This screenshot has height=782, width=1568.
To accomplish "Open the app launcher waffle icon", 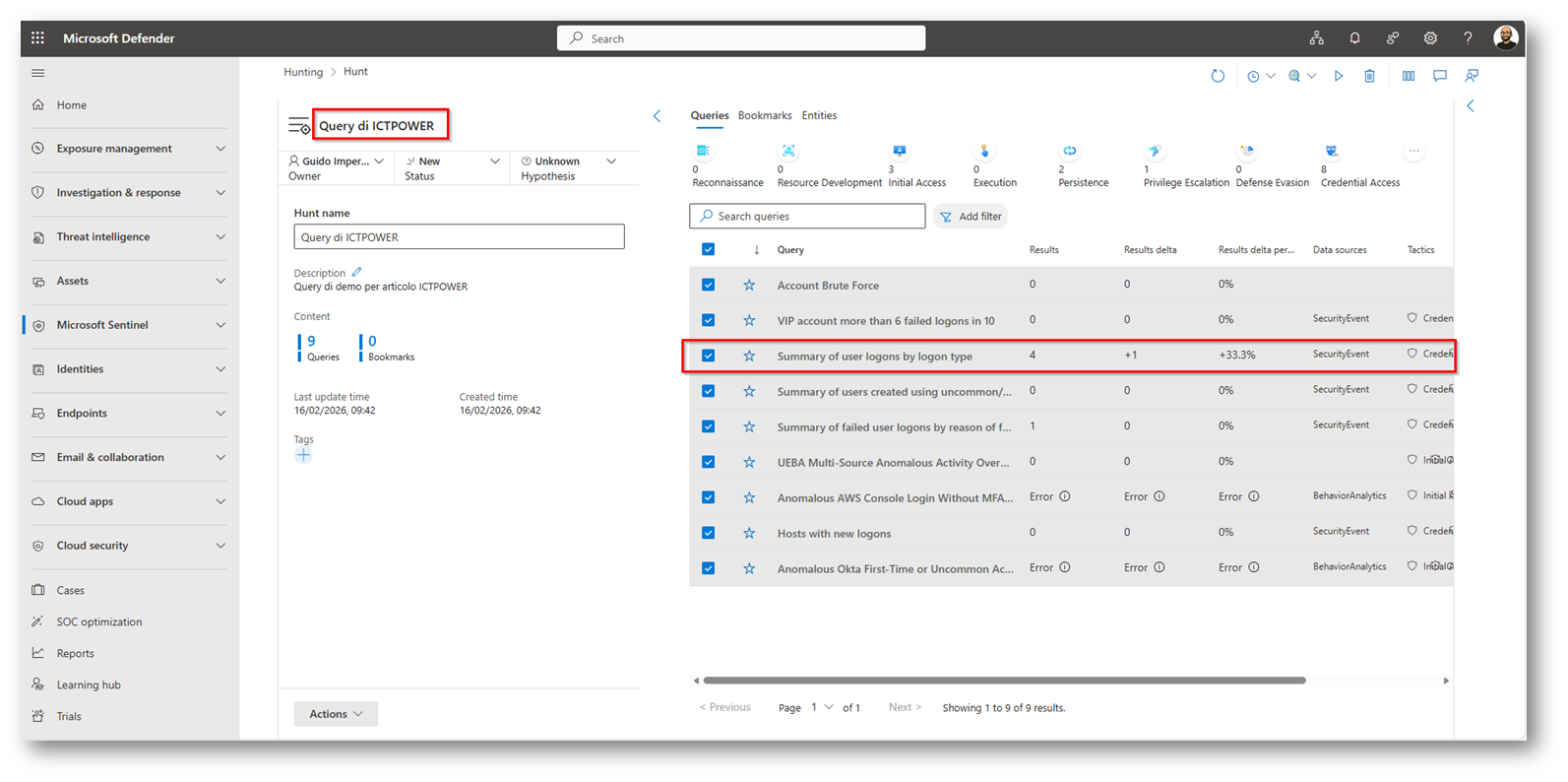I will click(37, 38).
